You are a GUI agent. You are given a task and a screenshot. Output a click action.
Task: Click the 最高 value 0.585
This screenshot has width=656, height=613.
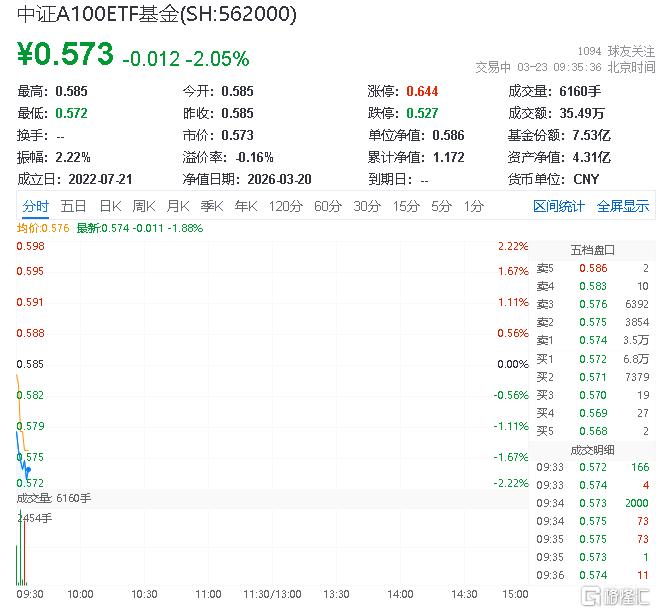72,91
